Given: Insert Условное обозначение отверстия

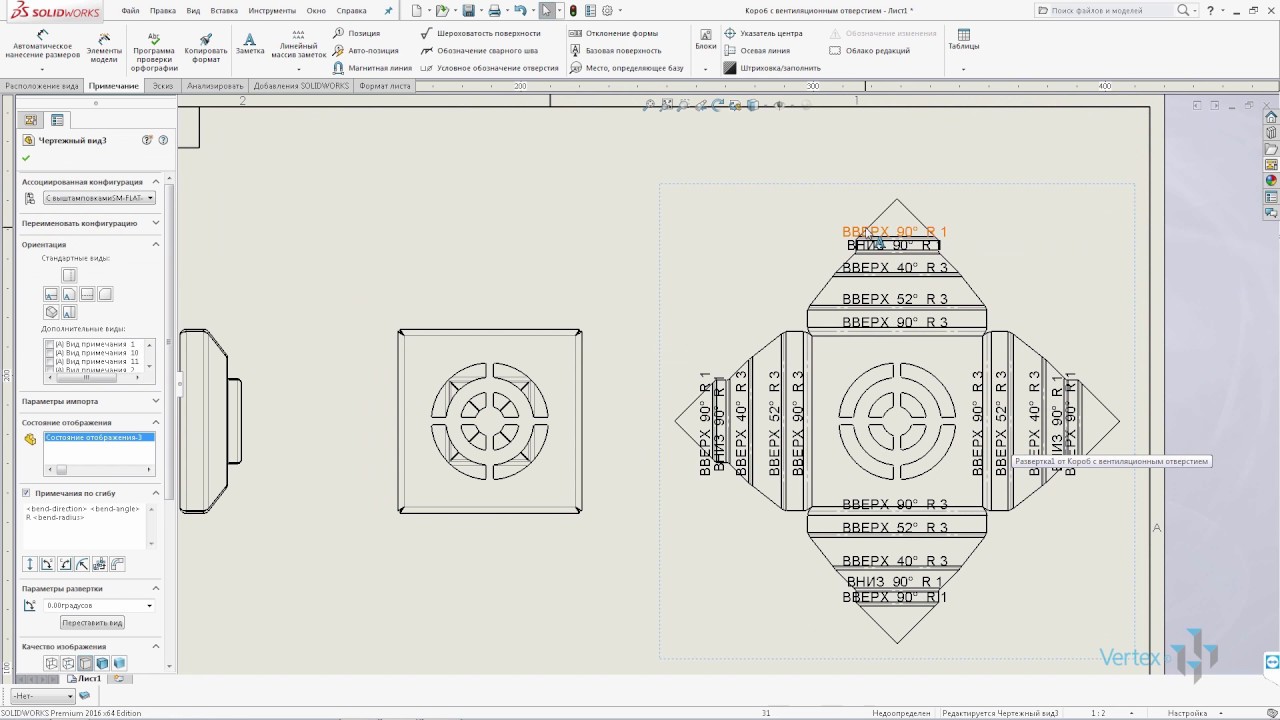Looking at the screenshot, I should pos(490,68).
